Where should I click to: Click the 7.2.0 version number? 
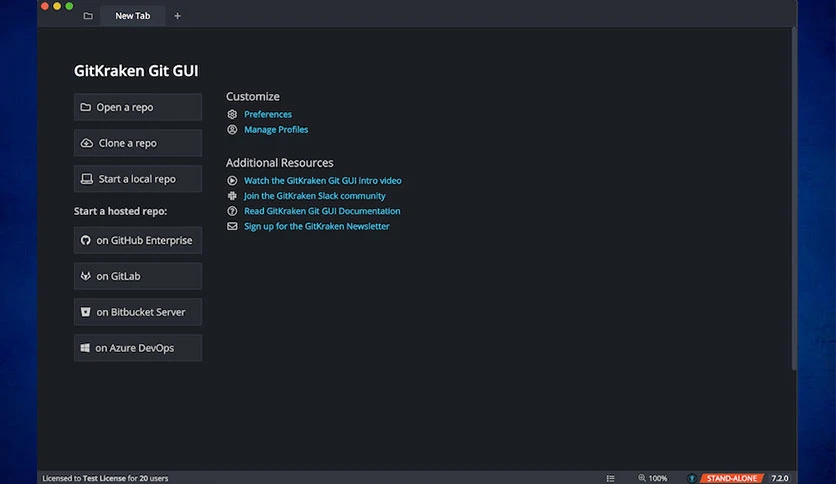click(779, 478)
